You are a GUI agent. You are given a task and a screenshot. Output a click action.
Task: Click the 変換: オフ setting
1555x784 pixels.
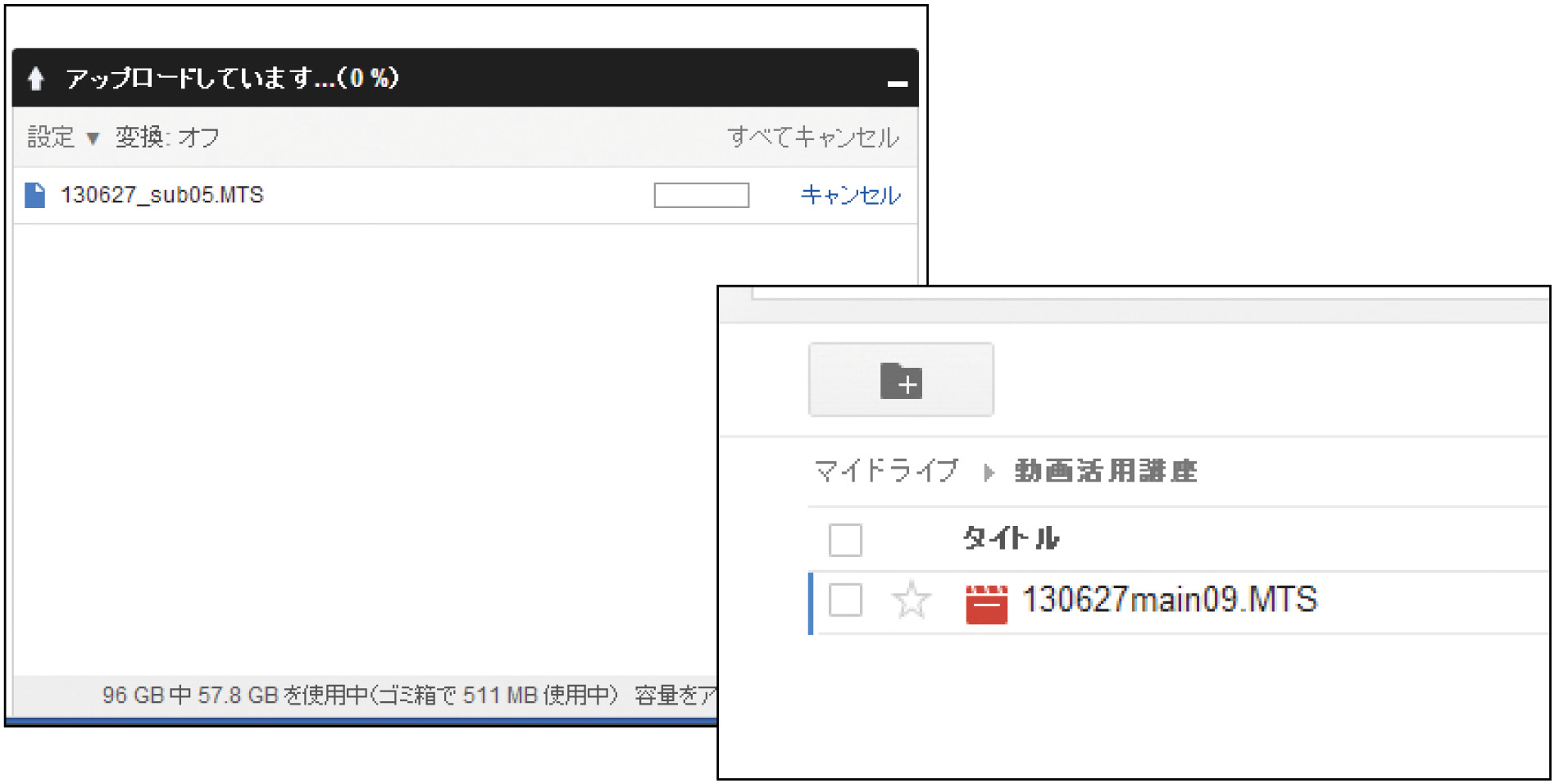(167, 137)
